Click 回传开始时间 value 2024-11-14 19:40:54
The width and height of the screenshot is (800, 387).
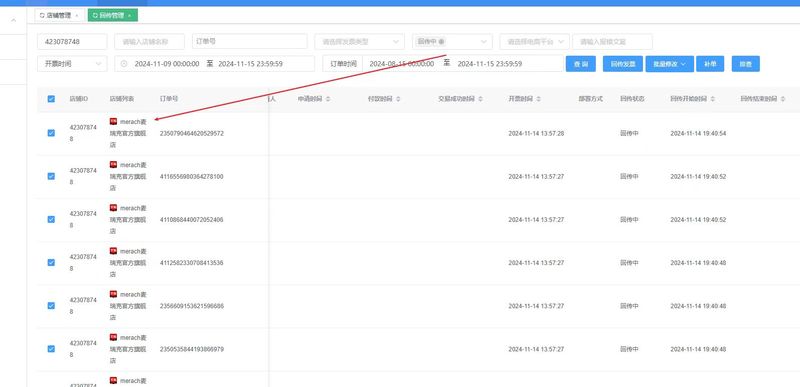698,134
